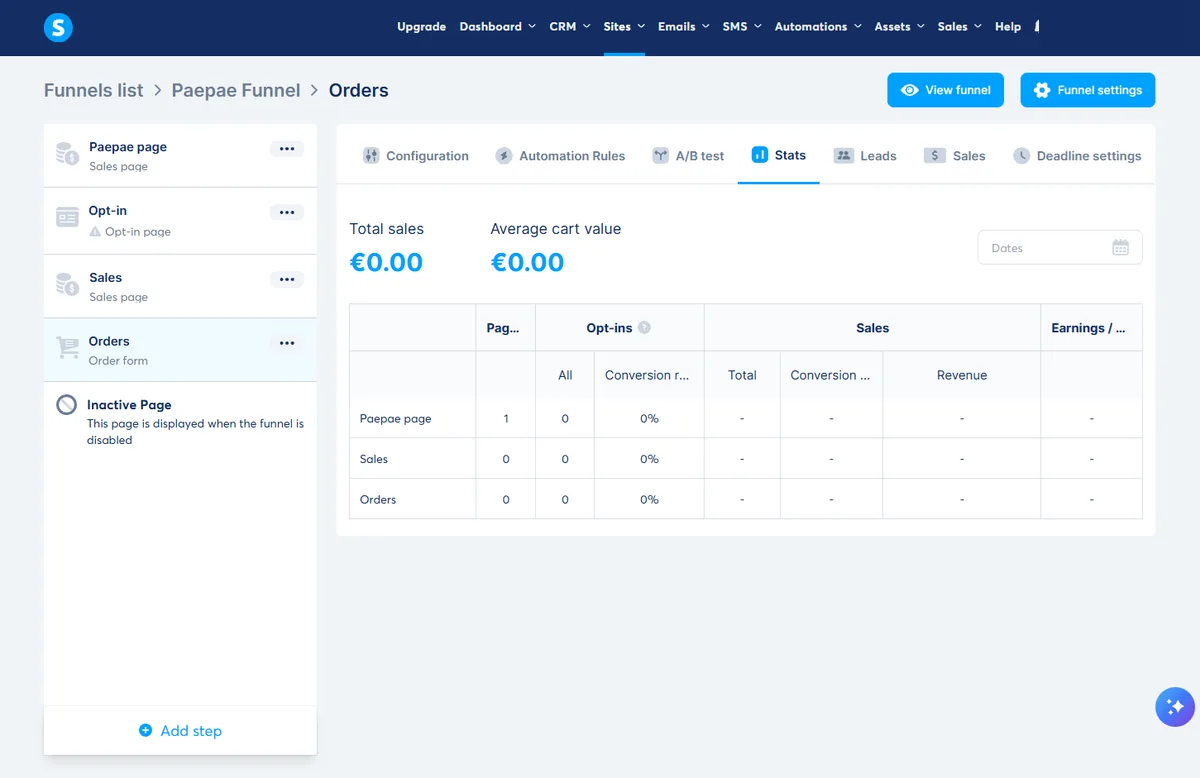
Task: Click the Total sales €0.00 value
Action: point(386,263)
